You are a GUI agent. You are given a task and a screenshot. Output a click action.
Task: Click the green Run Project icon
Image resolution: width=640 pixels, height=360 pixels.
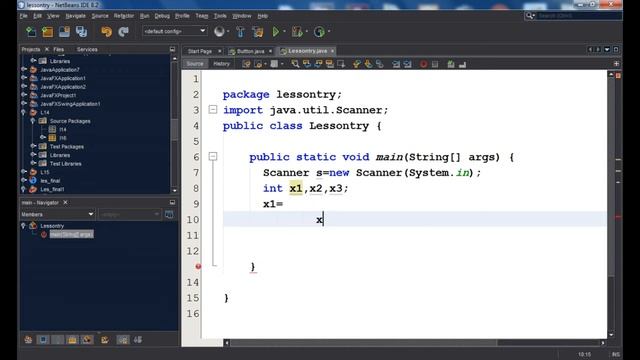[276, 31]
